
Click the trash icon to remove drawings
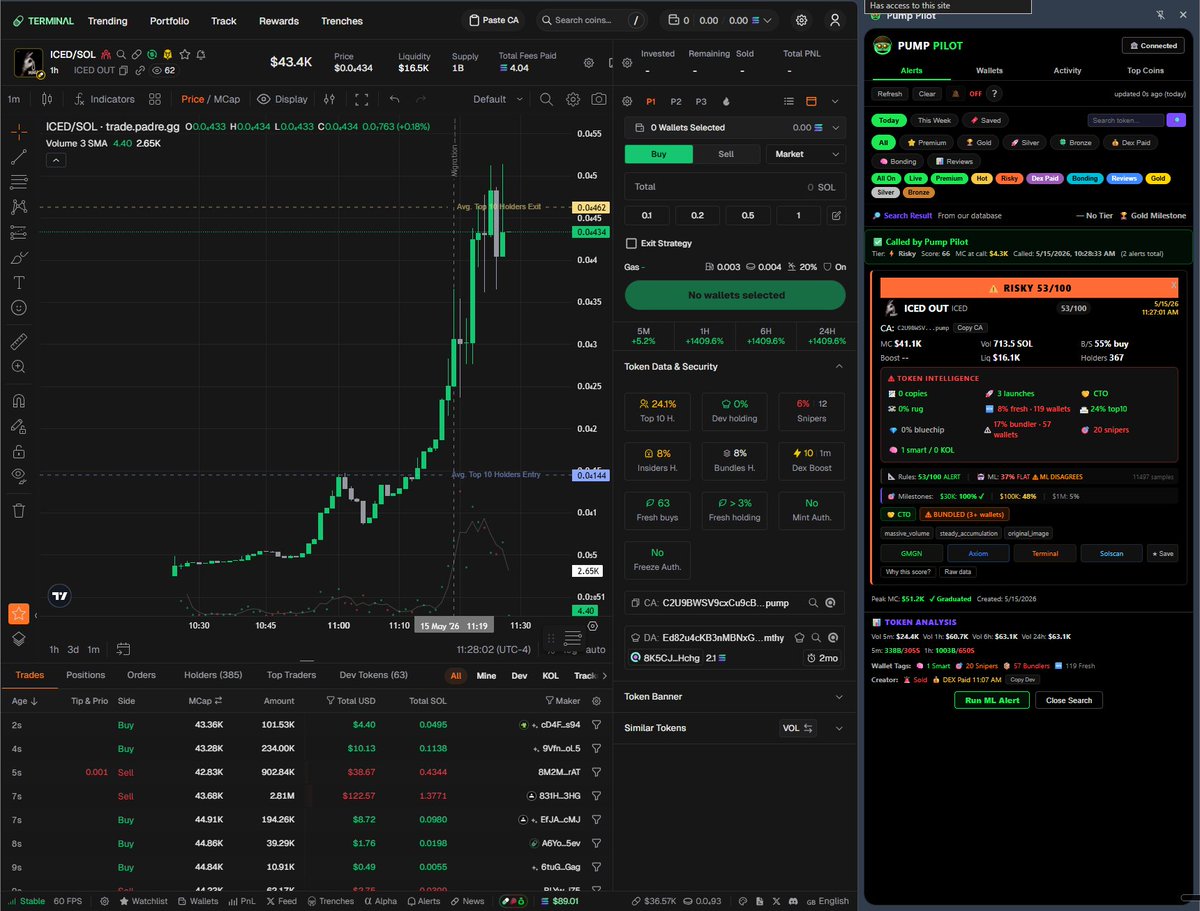tap(18, 511)
